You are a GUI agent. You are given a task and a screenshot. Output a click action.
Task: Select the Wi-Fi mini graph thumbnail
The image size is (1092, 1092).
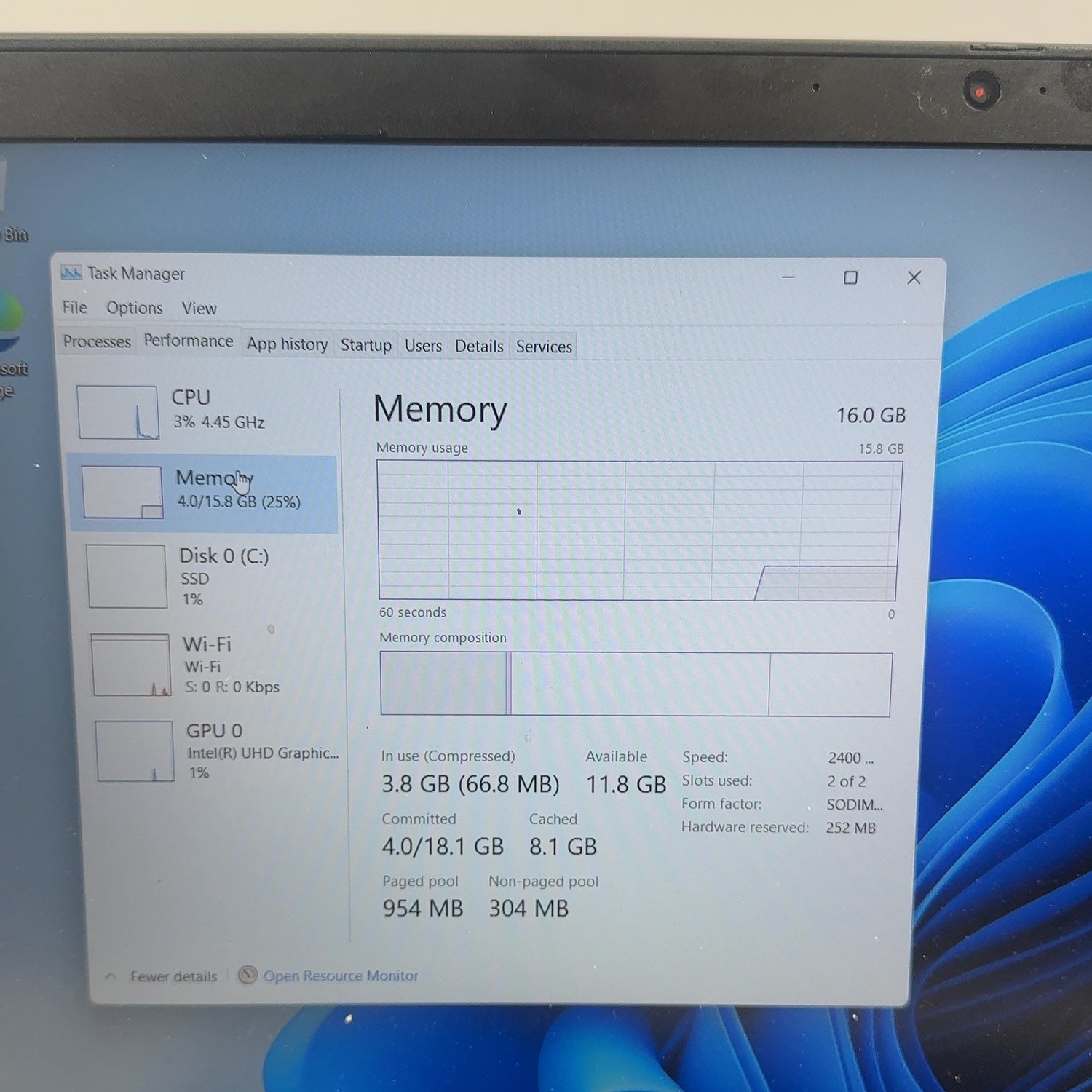(x=131, y=665)
